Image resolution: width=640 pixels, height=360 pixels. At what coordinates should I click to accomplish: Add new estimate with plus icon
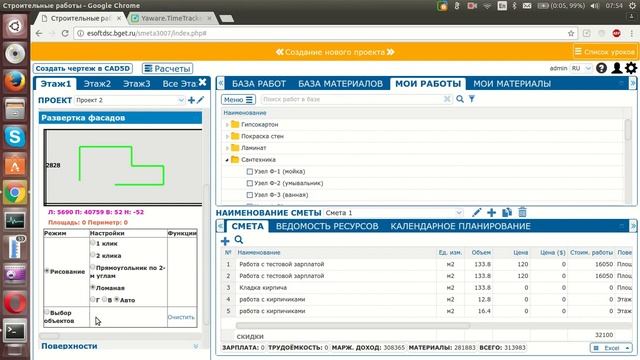point(491,213)
